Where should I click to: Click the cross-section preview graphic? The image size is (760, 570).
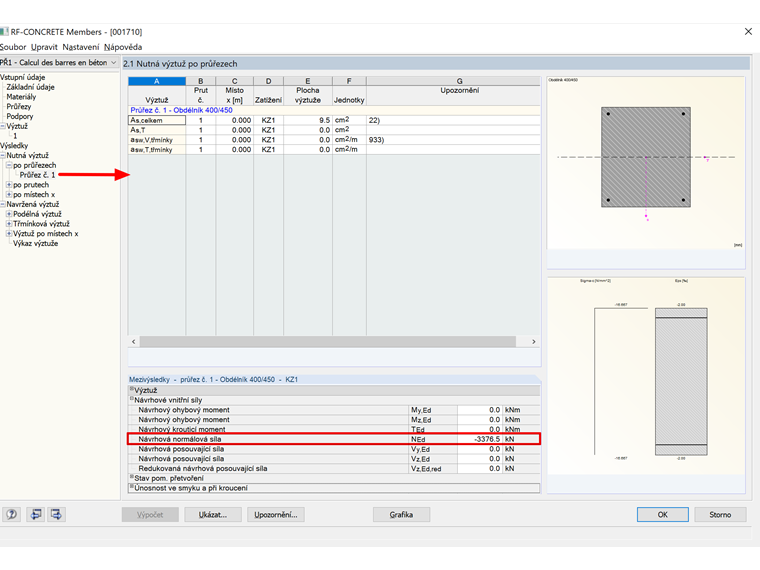(646, 162)
